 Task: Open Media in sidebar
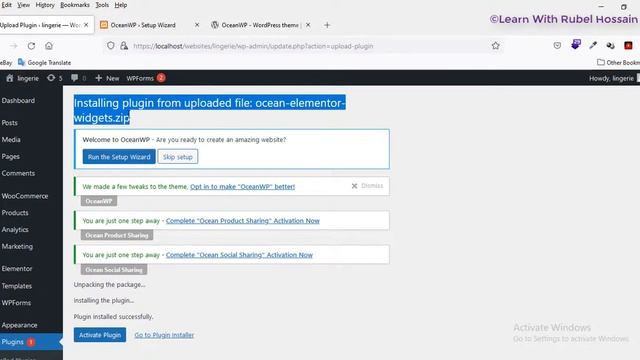pos(11,140)
